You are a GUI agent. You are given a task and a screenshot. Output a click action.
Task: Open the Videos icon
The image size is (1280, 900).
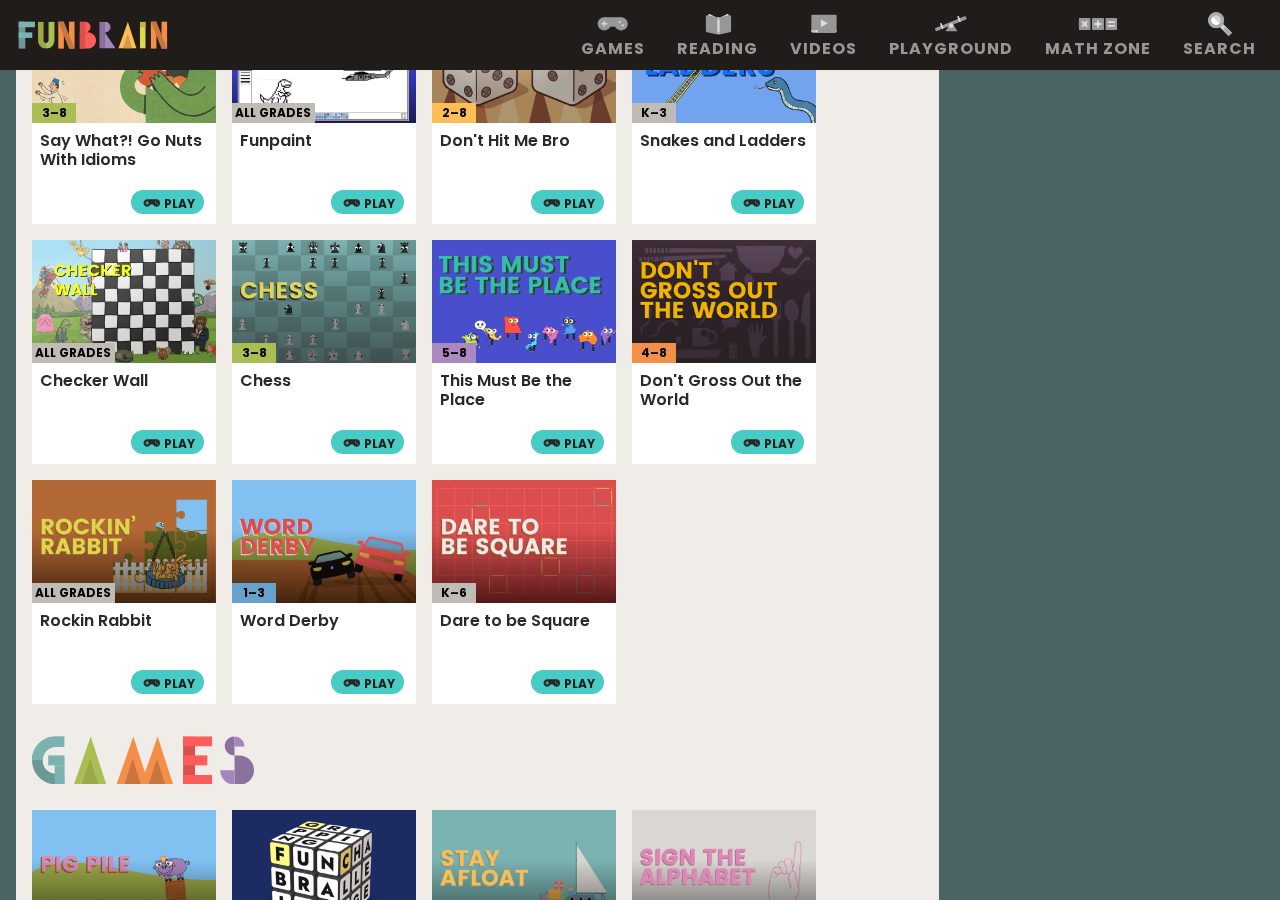823,24
